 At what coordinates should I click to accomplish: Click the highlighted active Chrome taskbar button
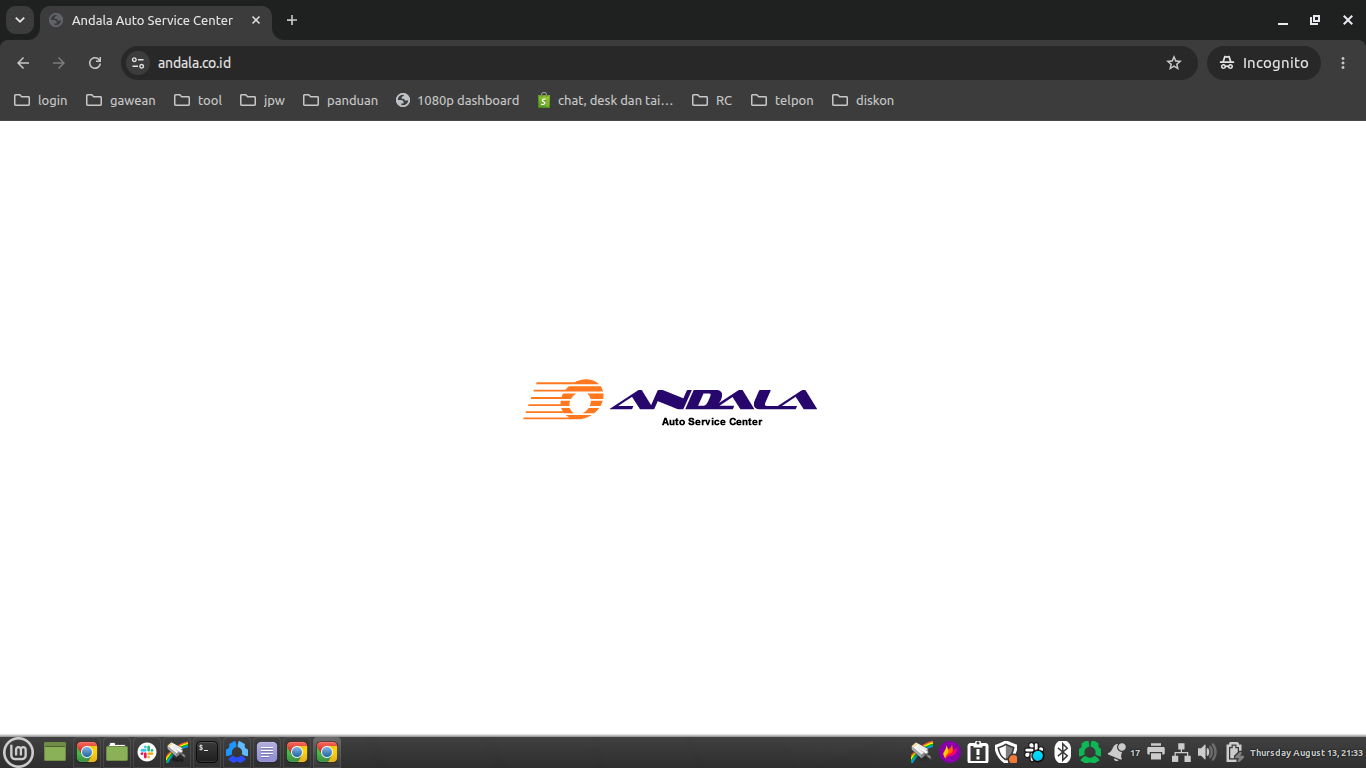[x=327, y=752]
